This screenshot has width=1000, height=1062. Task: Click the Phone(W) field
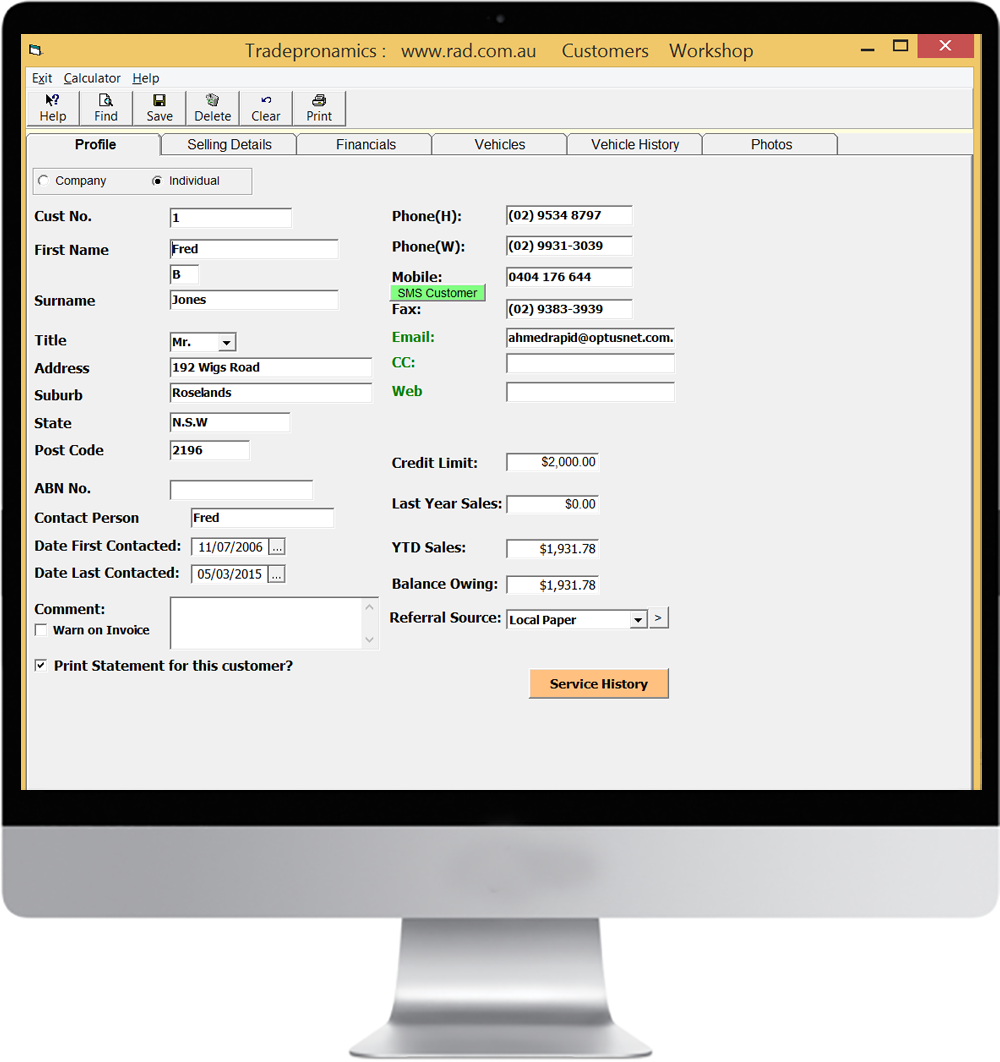tap(569, 245)
